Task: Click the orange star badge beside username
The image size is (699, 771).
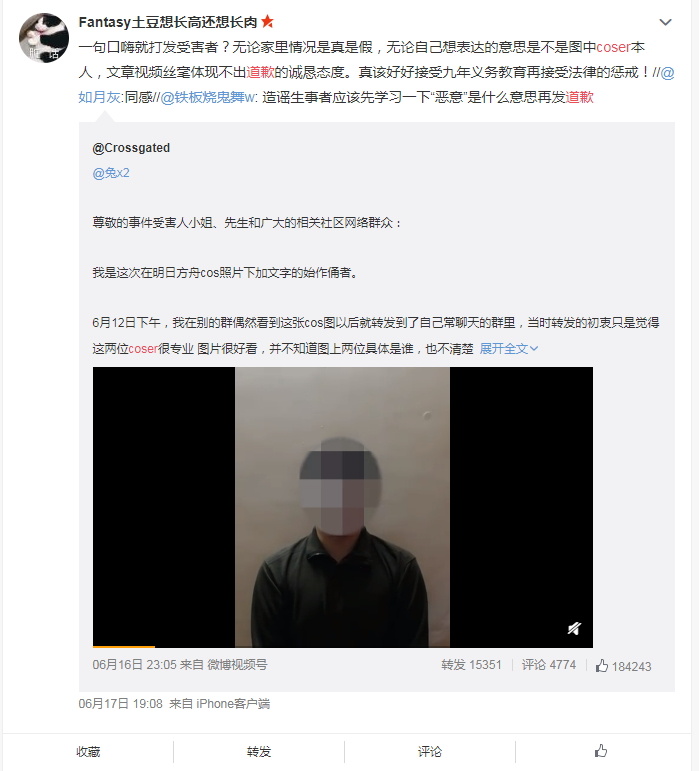Action: (x=267, y=22)
